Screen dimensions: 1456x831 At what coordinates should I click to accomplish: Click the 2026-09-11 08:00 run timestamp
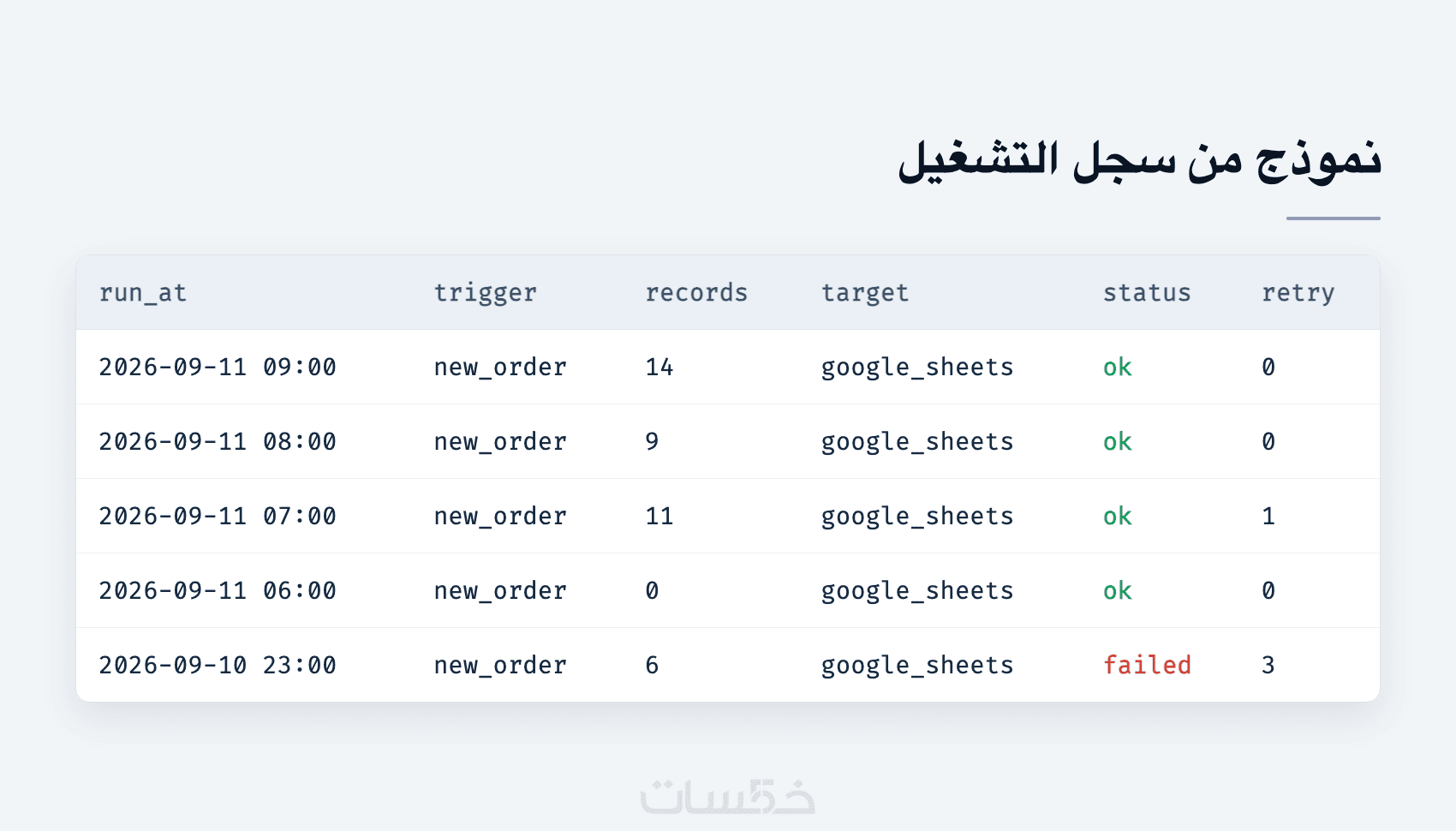[218, 442]
